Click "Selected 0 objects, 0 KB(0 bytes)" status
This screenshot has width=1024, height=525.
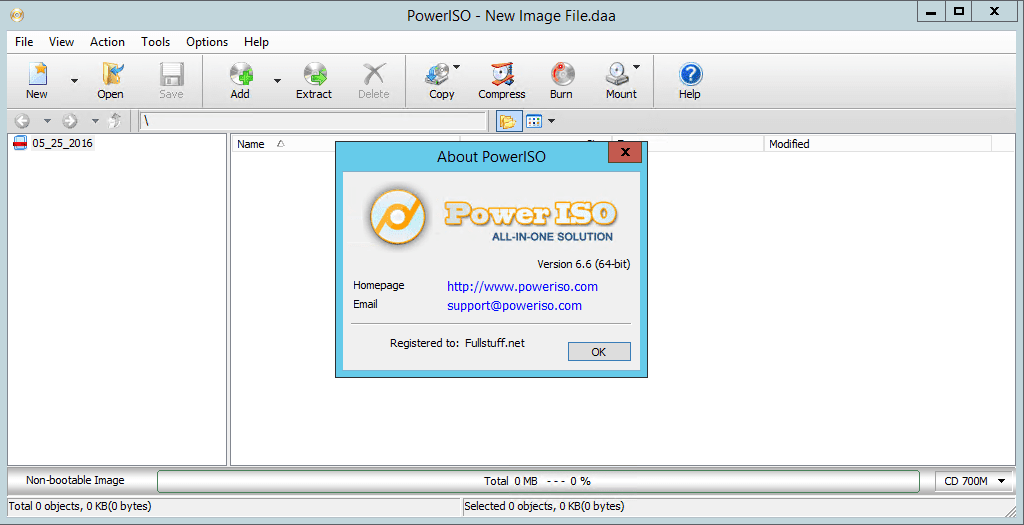545,505
